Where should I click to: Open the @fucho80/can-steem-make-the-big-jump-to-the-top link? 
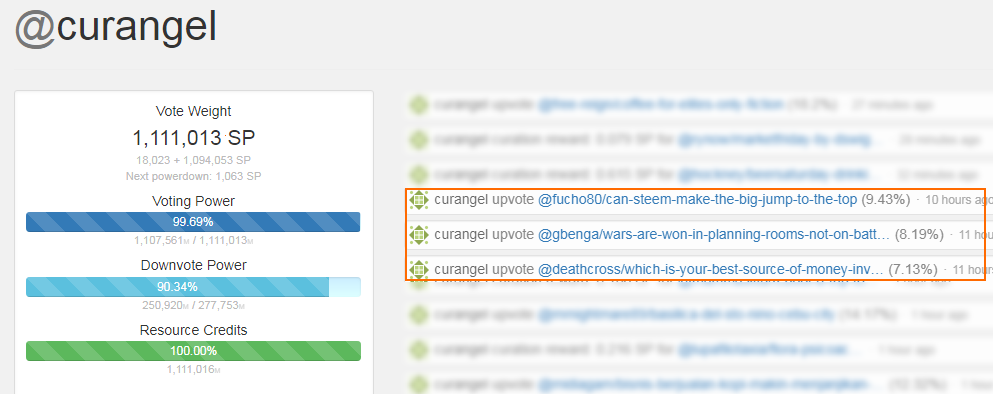(x=697, y=200)
